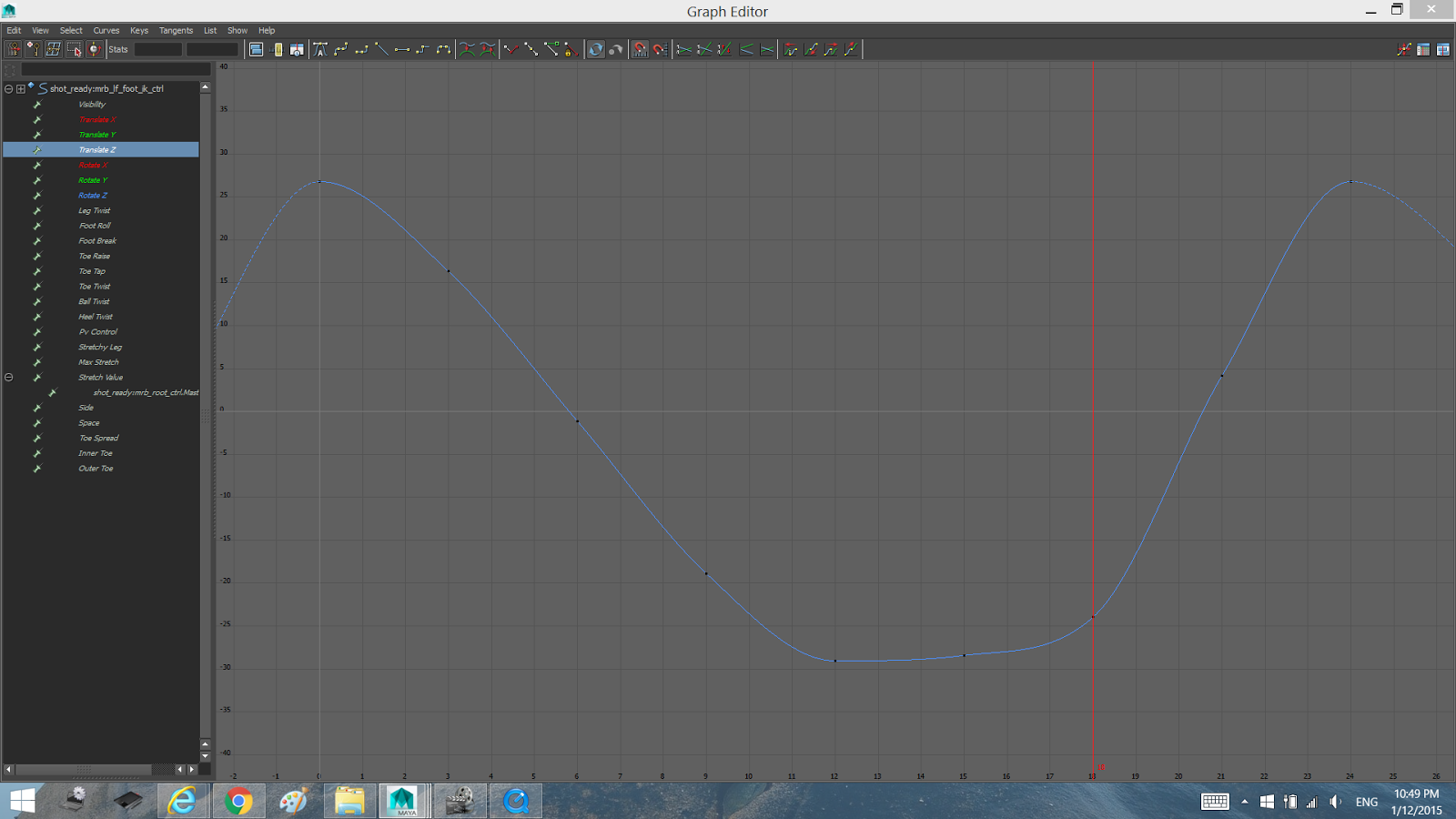Set stepped tangents for selected keys
This screenshot has height=819, width=1456.
point(420,49)
